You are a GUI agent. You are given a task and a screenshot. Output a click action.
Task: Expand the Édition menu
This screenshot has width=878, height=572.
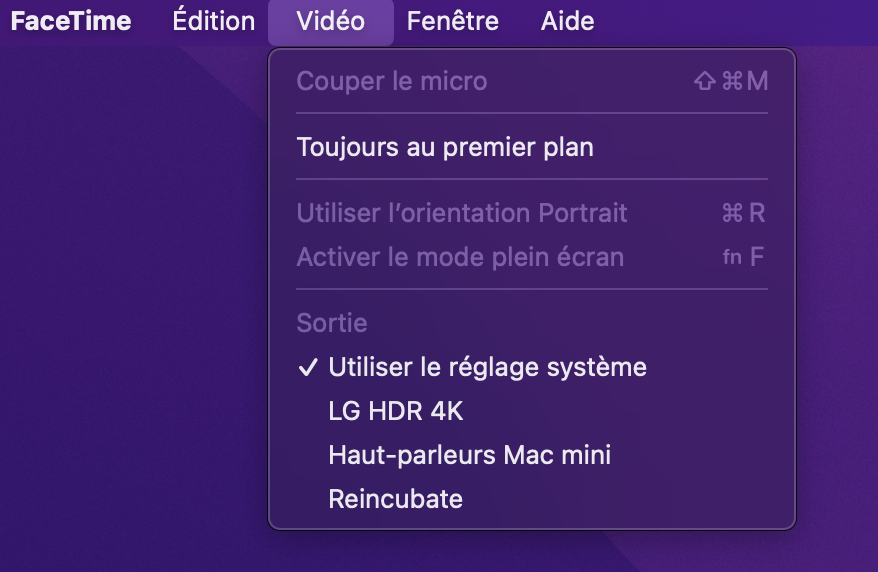tap(213, 21)
